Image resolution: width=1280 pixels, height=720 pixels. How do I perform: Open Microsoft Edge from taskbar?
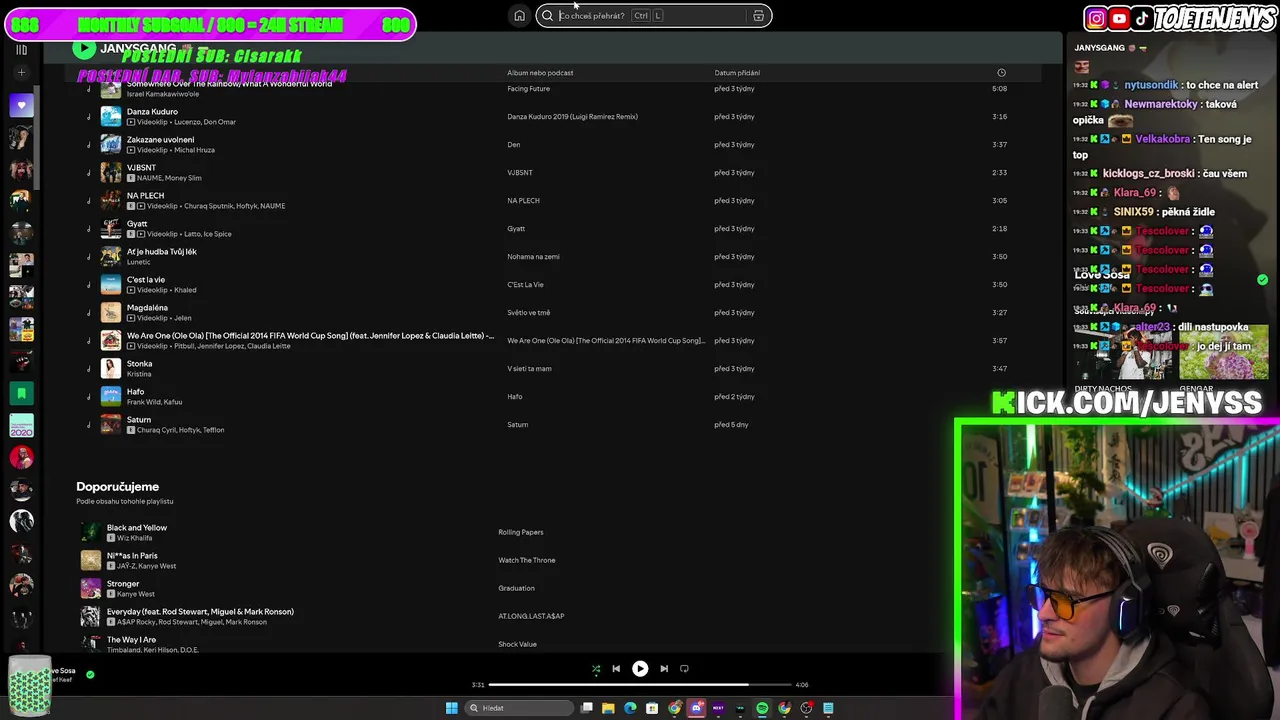click(x=630, y=708)
